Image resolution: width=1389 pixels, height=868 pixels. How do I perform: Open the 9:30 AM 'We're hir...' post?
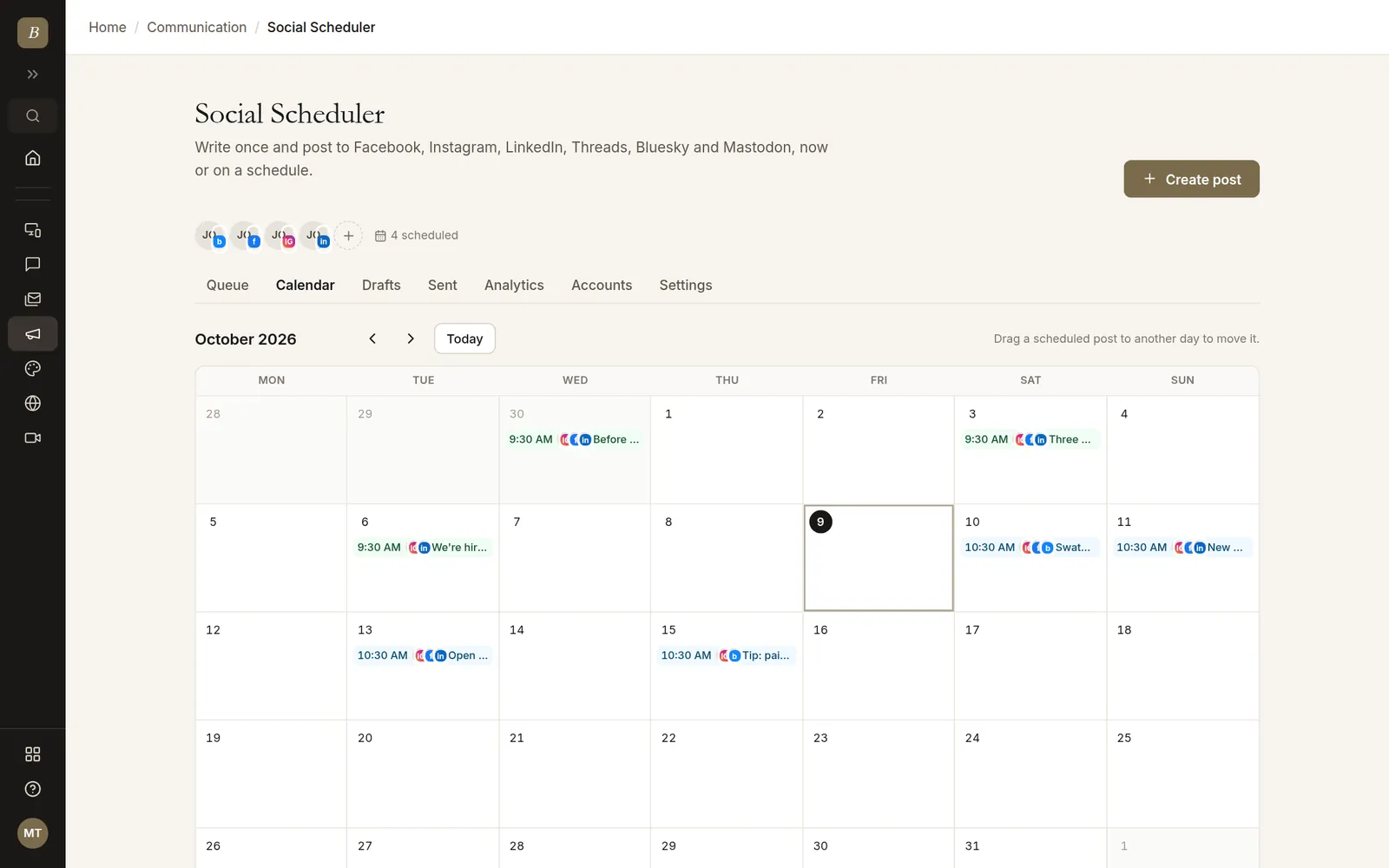click(423, 548)
